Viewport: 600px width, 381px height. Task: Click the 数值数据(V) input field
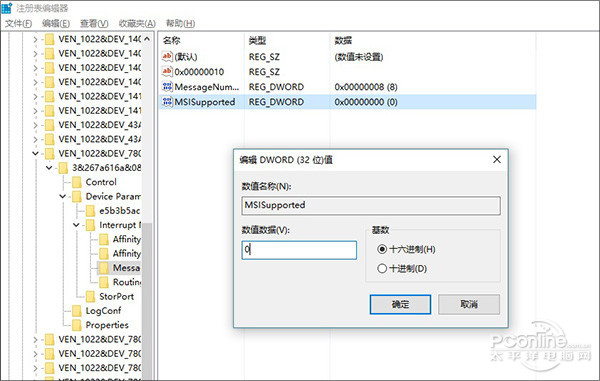point(299,250)
